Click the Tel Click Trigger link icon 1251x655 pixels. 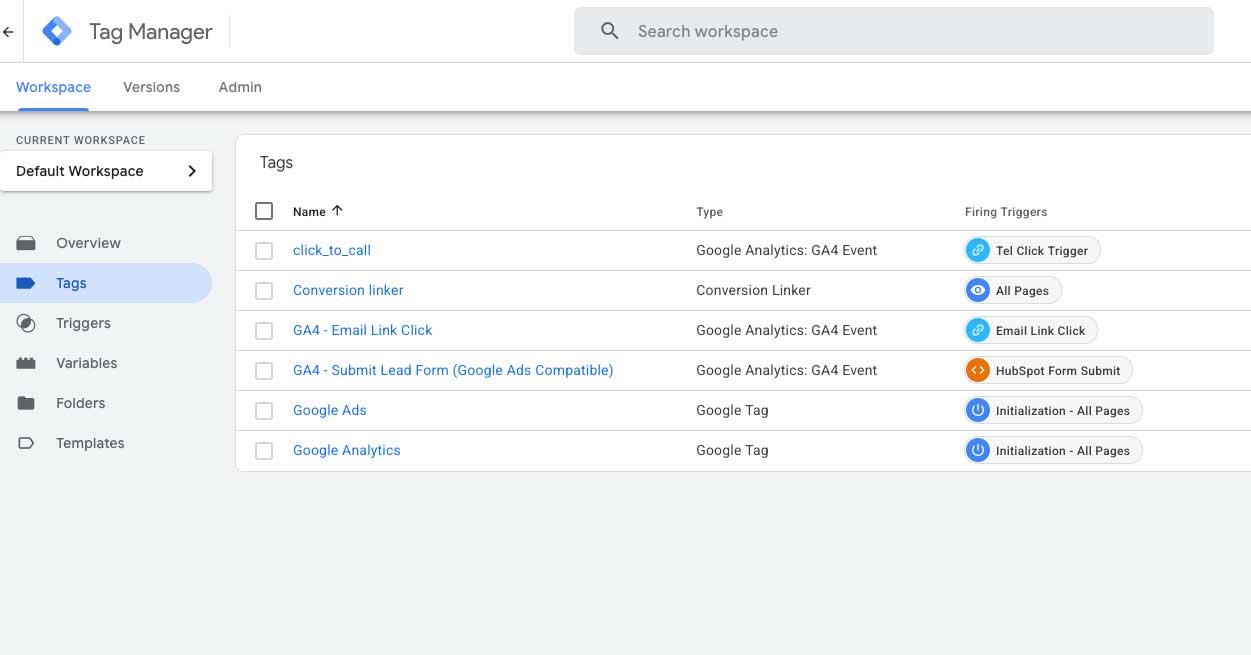(x=978, y=251)
